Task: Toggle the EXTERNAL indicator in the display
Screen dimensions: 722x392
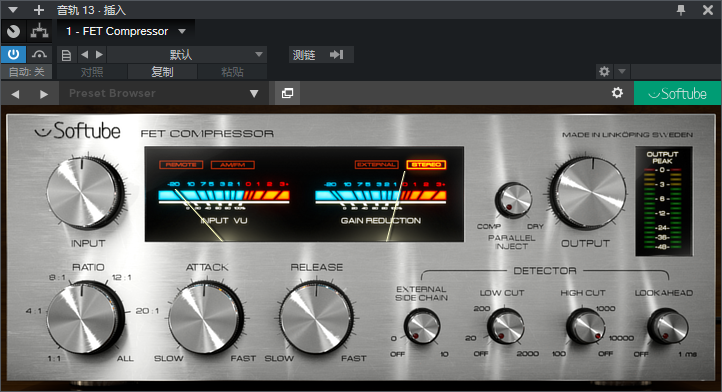Action: coord(376,164)
